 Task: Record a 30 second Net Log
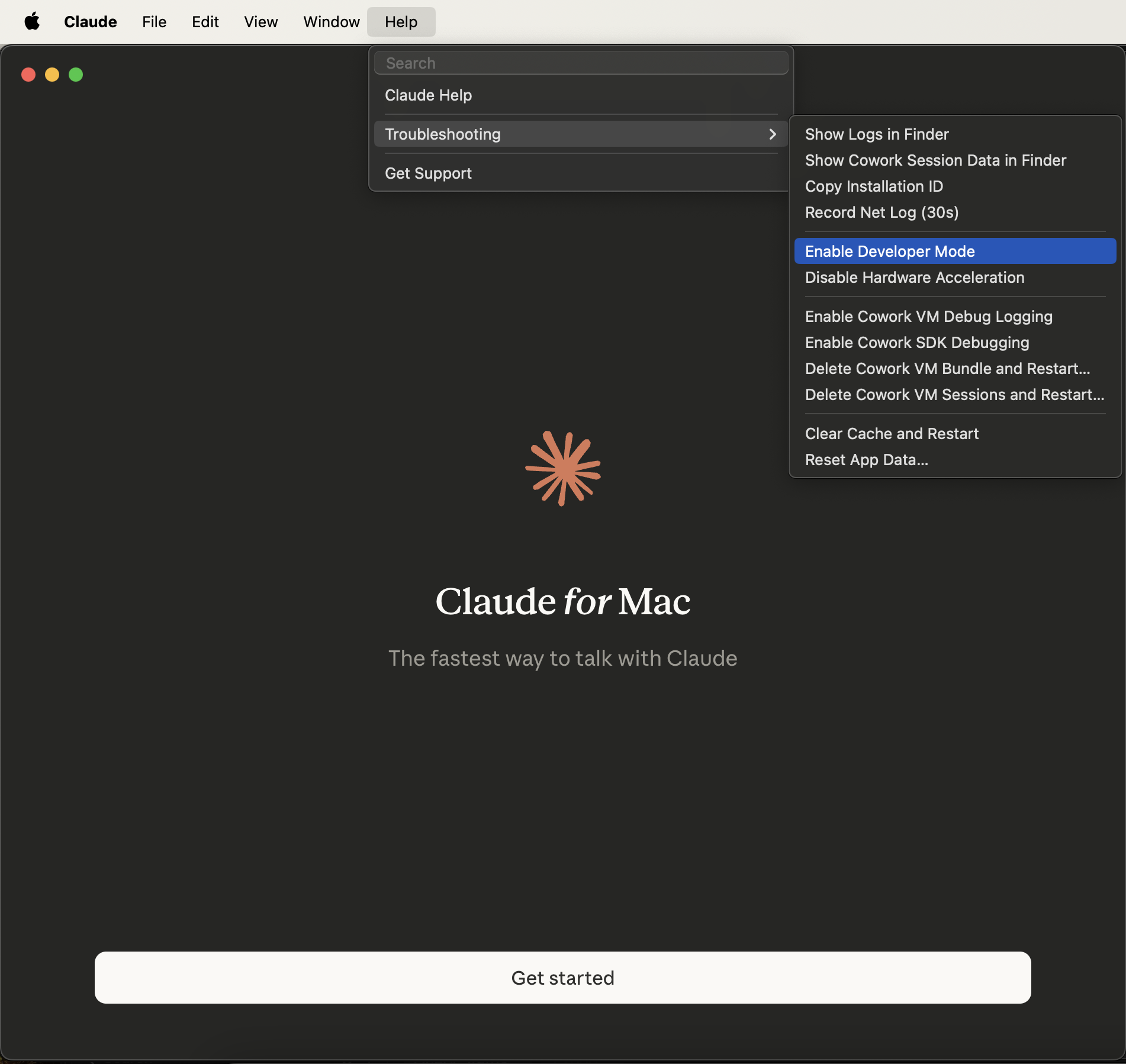pos(881,212)
